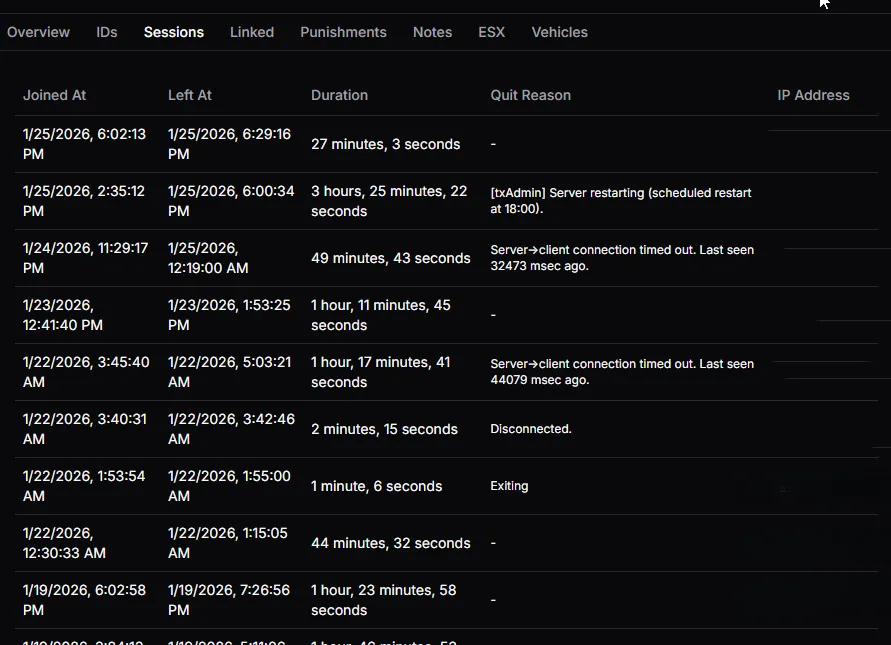Click the IP Address column header
Screen dimensions: 891x645
pyautogui.click(x=813, y=95)
